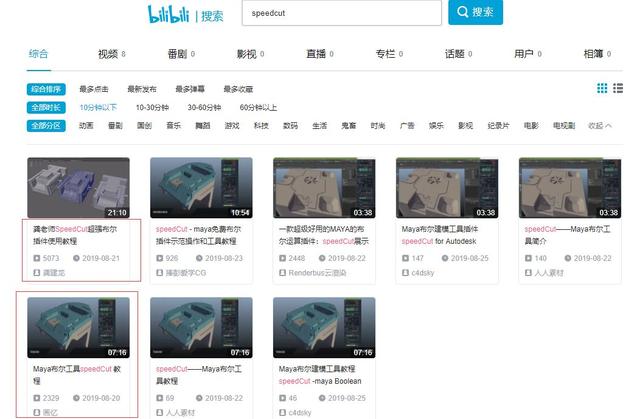Screen dimensions: 640x419
Task: Open speedCut - maya免费布尔插件 video title
Action: pos(198,235)
